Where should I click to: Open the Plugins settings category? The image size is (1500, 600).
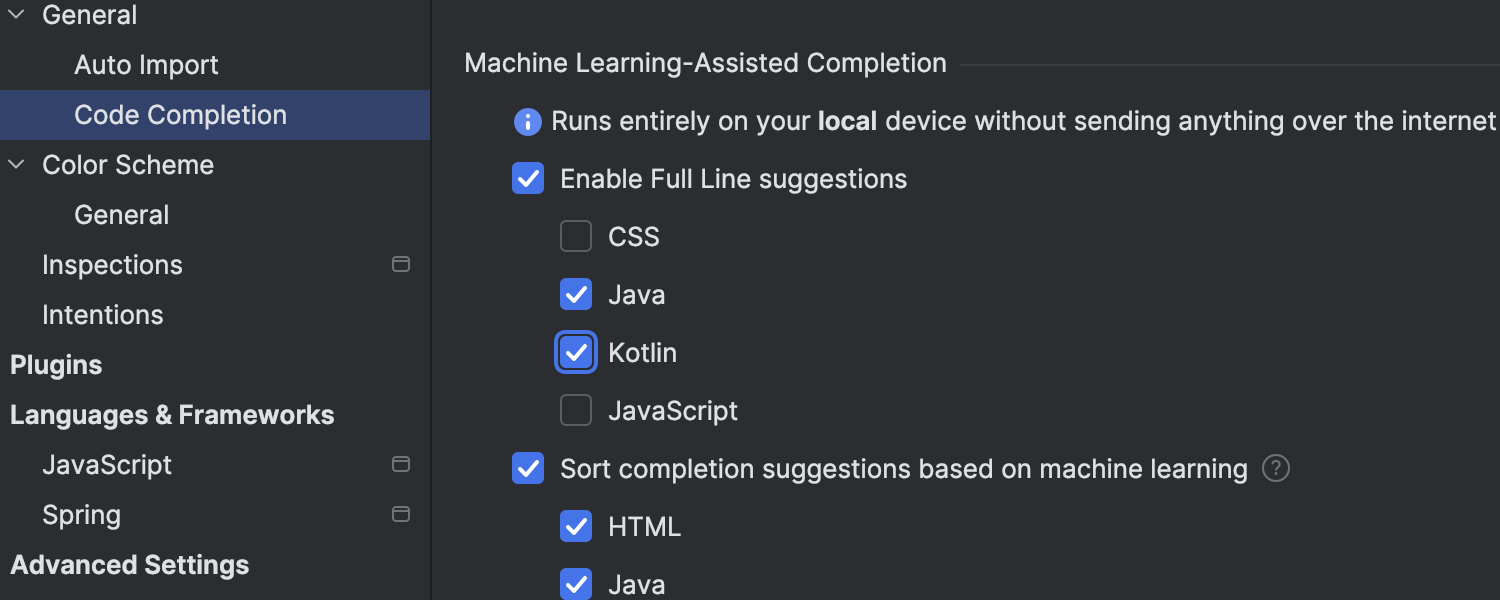pos(56,365)
